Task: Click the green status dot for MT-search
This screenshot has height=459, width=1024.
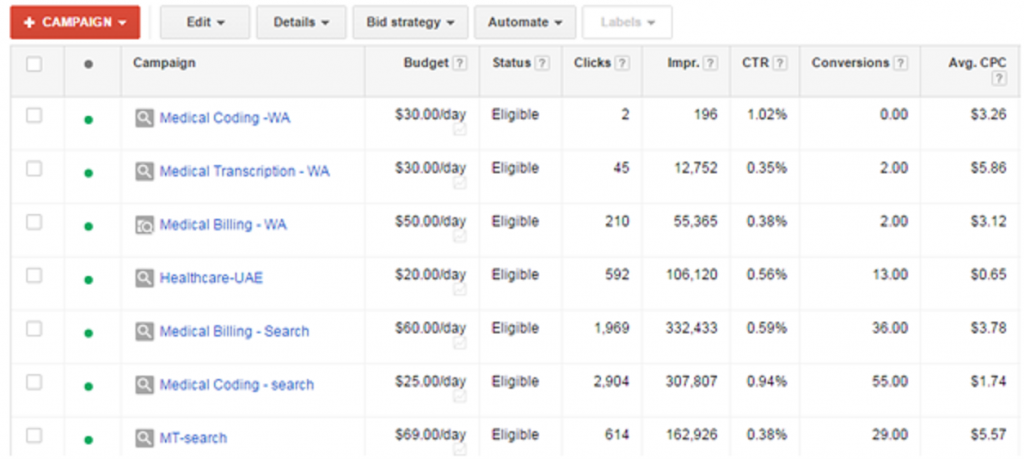Action: pyautogui.click(x=89, y=440)
